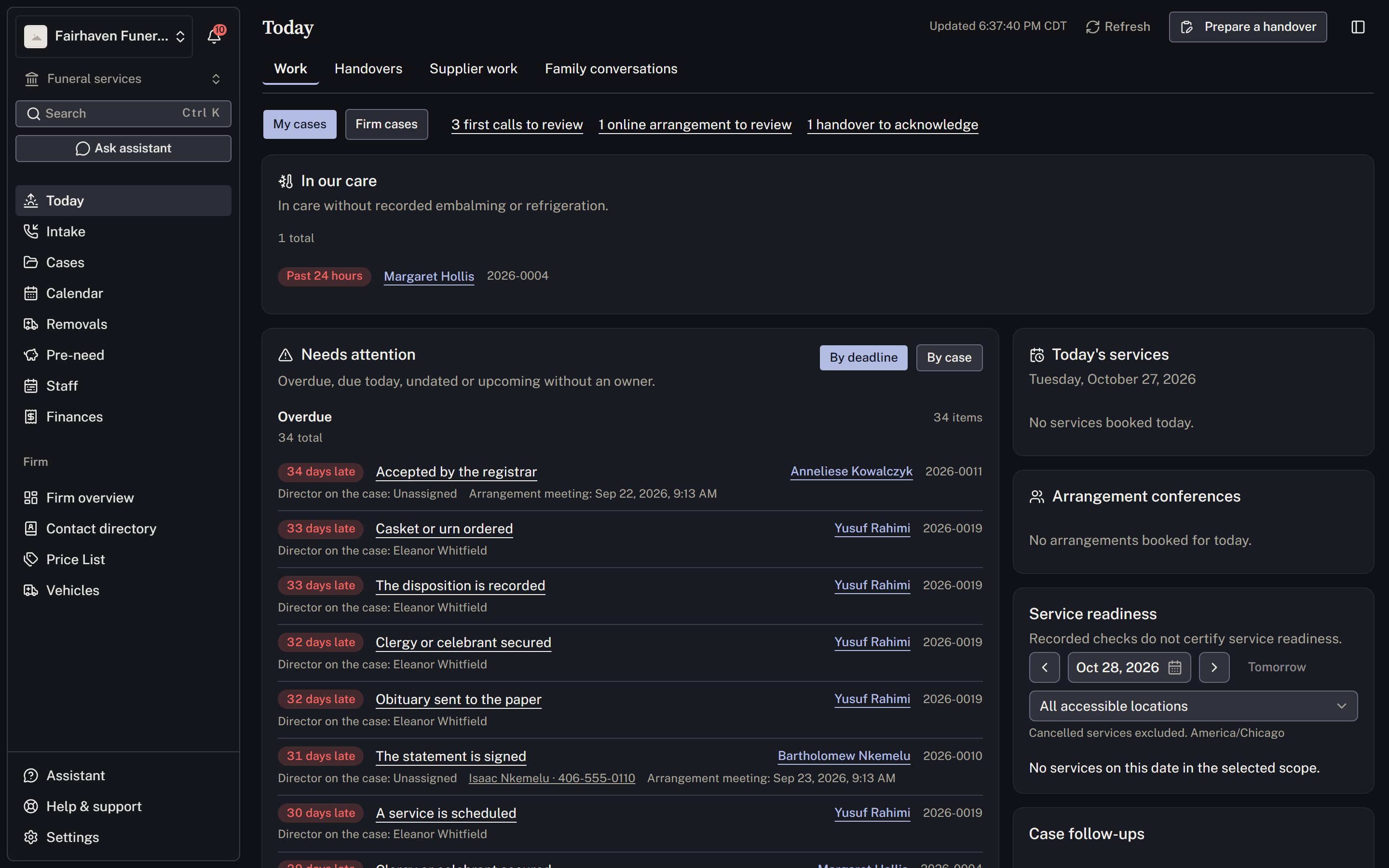
Task: Open 1 handover to acknowledge
Action: [x=893, y=124]
